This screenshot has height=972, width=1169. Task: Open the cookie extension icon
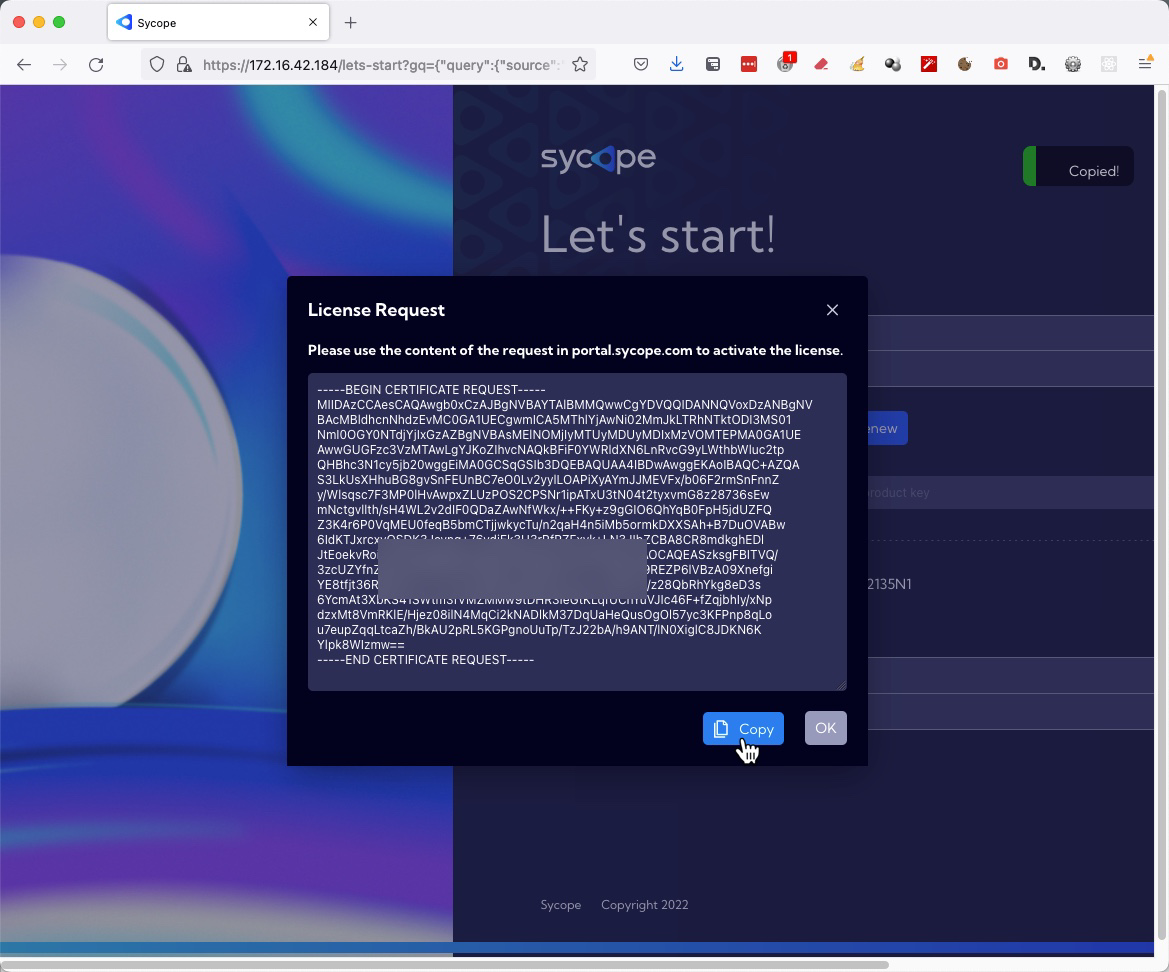[x=965, y=65]
